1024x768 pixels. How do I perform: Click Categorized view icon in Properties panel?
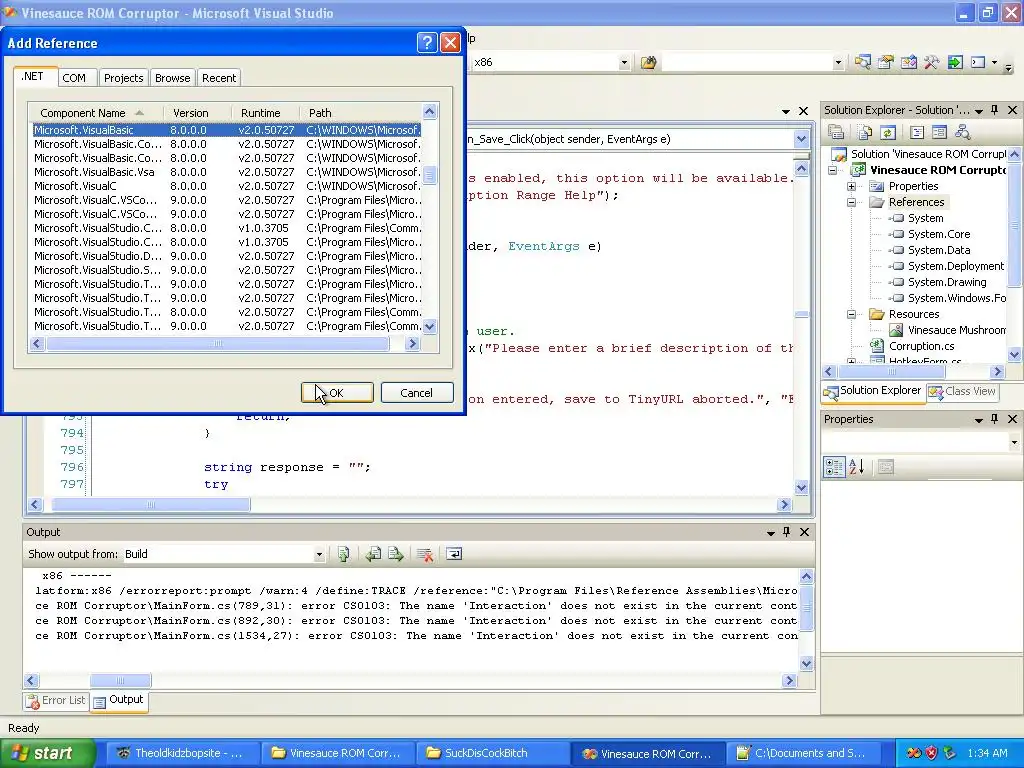click(834, 467)
